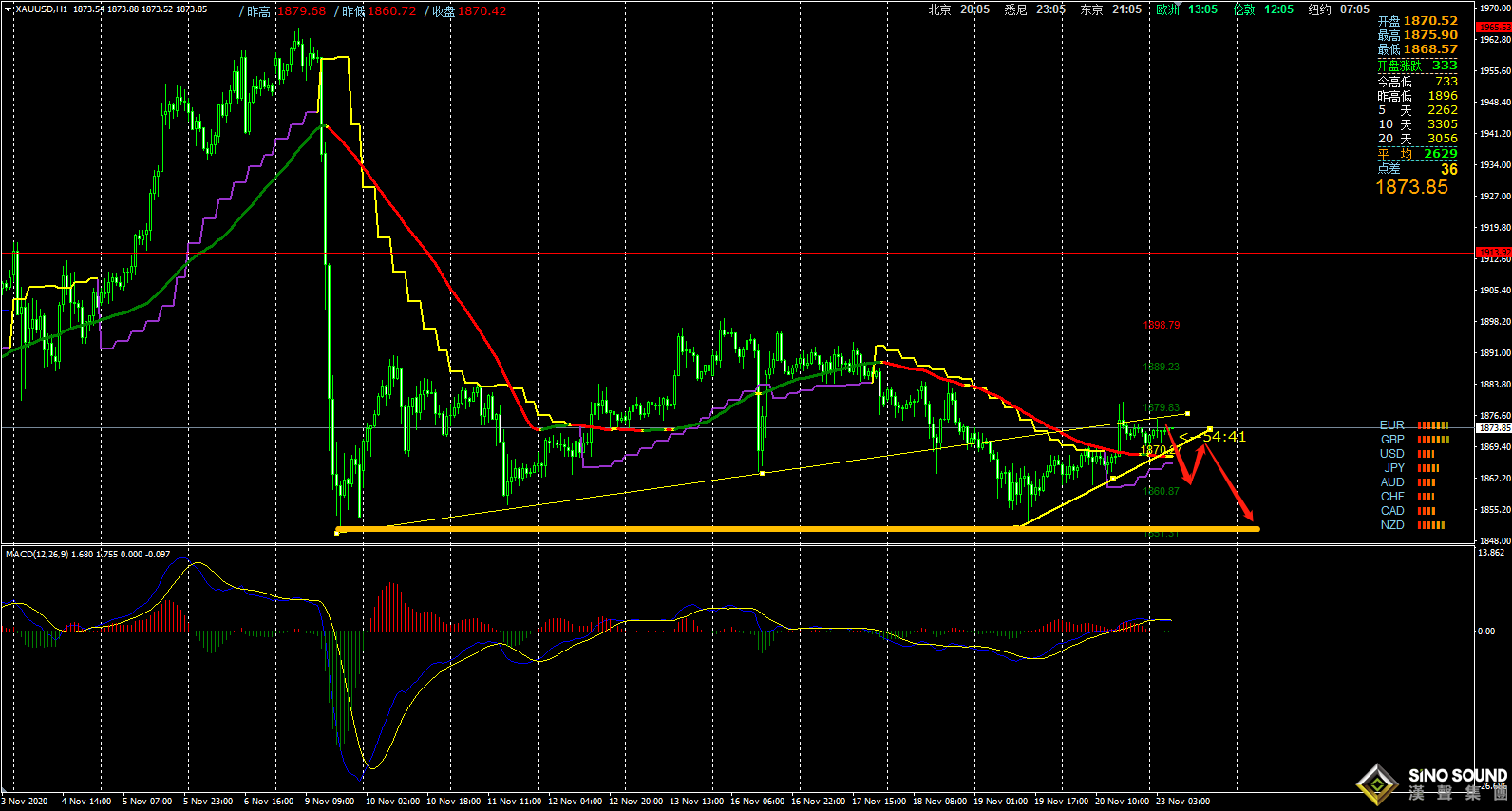The width and height of the screenshot is (1512, 811).
Task: Select the yellow trendline end handle at right
Action: (x=1209, y=429)
